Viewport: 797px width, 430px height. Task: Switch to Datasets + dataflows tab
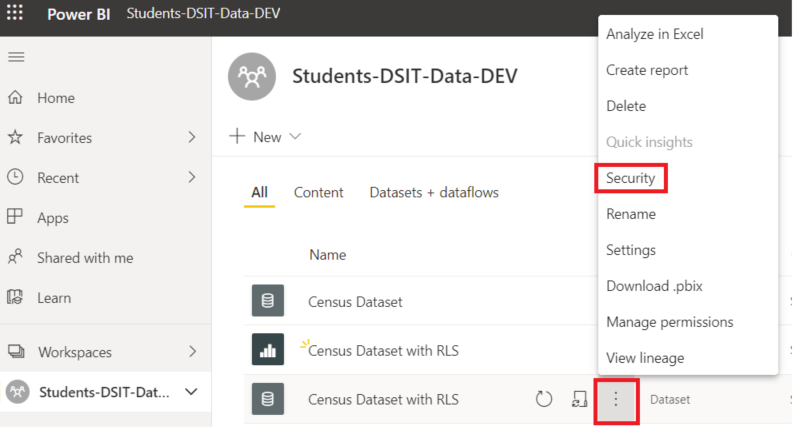434,192
